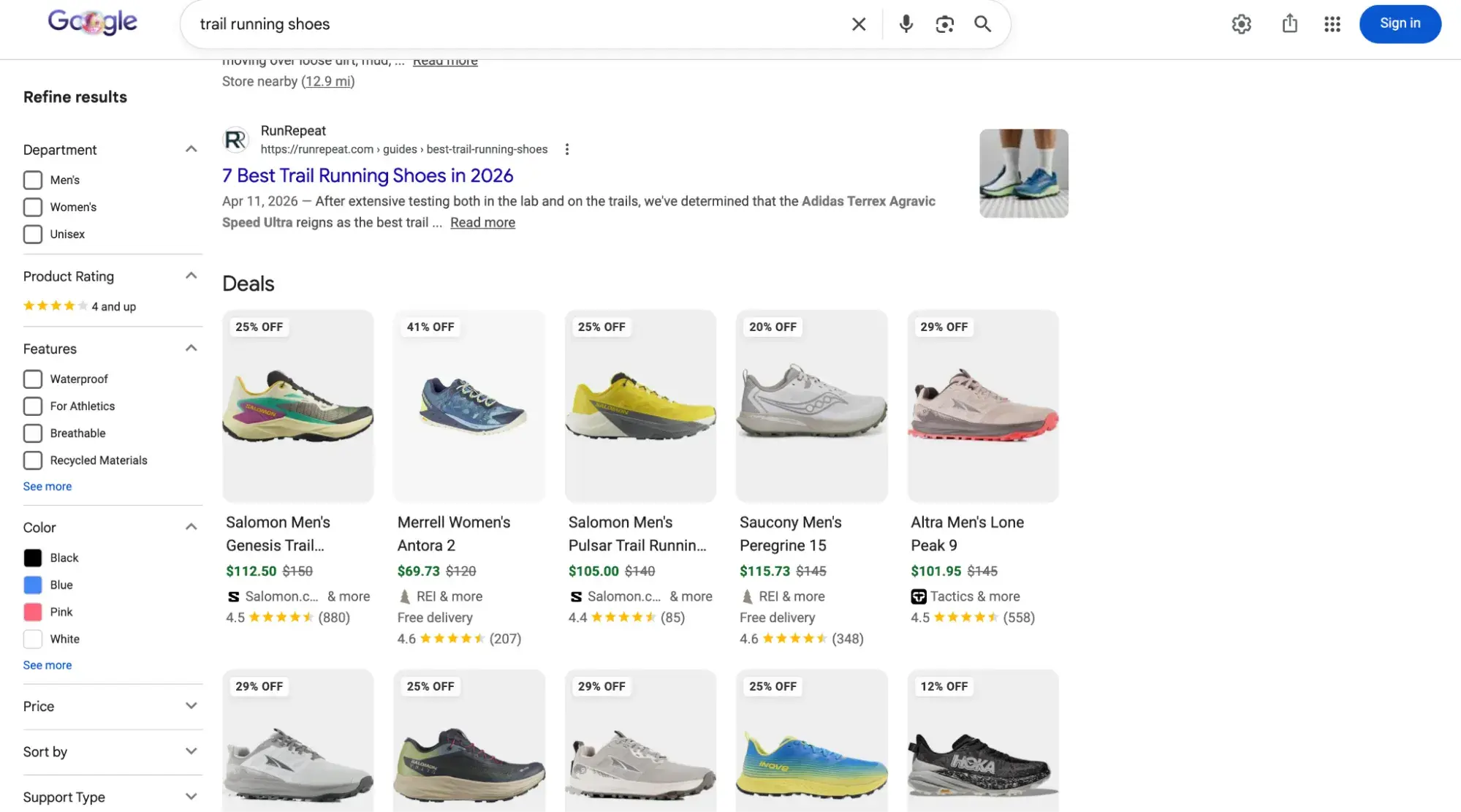Clear the search box with the X icon

(x=859, y=24)
